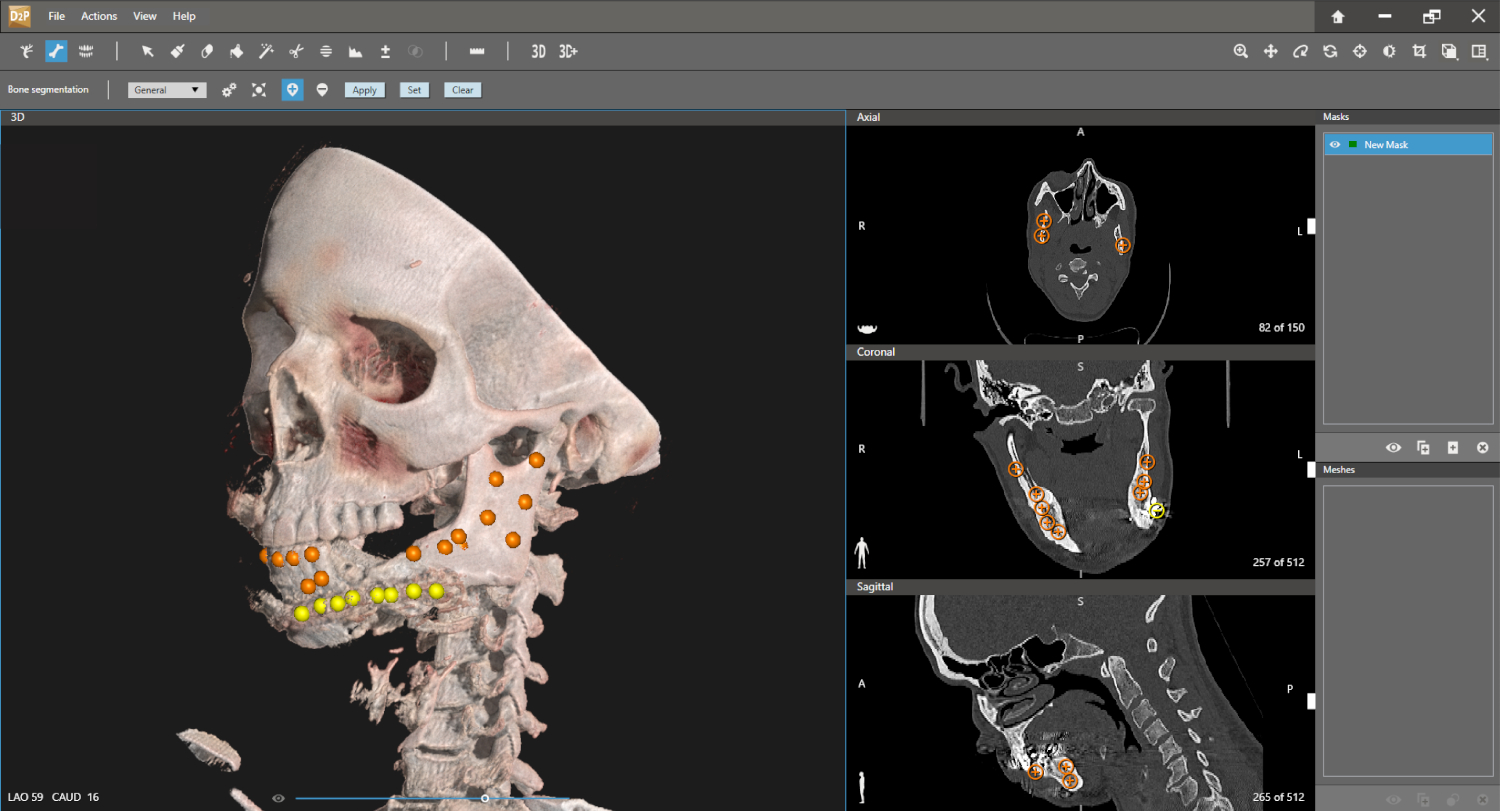The image size is (1500, 811).
Task: Open the layout selector dropdown
Action: click(x=1479, y=51)
